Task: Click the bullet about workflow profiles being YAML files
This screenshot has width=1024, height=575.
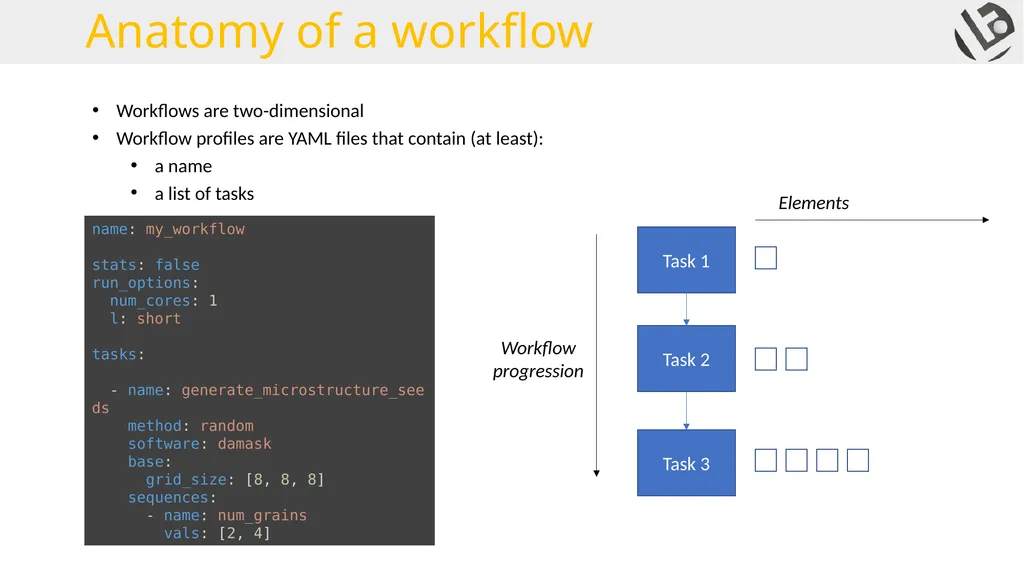Action: pos(330,139)
